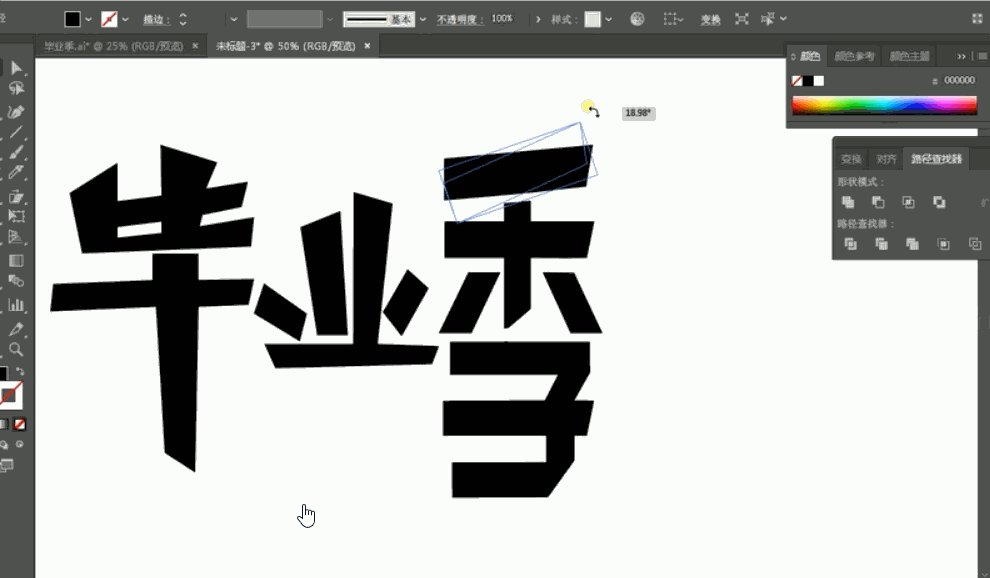Click the black fill swatch in control bar
Viewport: 990px width, 578px height.
click(73, 19)
